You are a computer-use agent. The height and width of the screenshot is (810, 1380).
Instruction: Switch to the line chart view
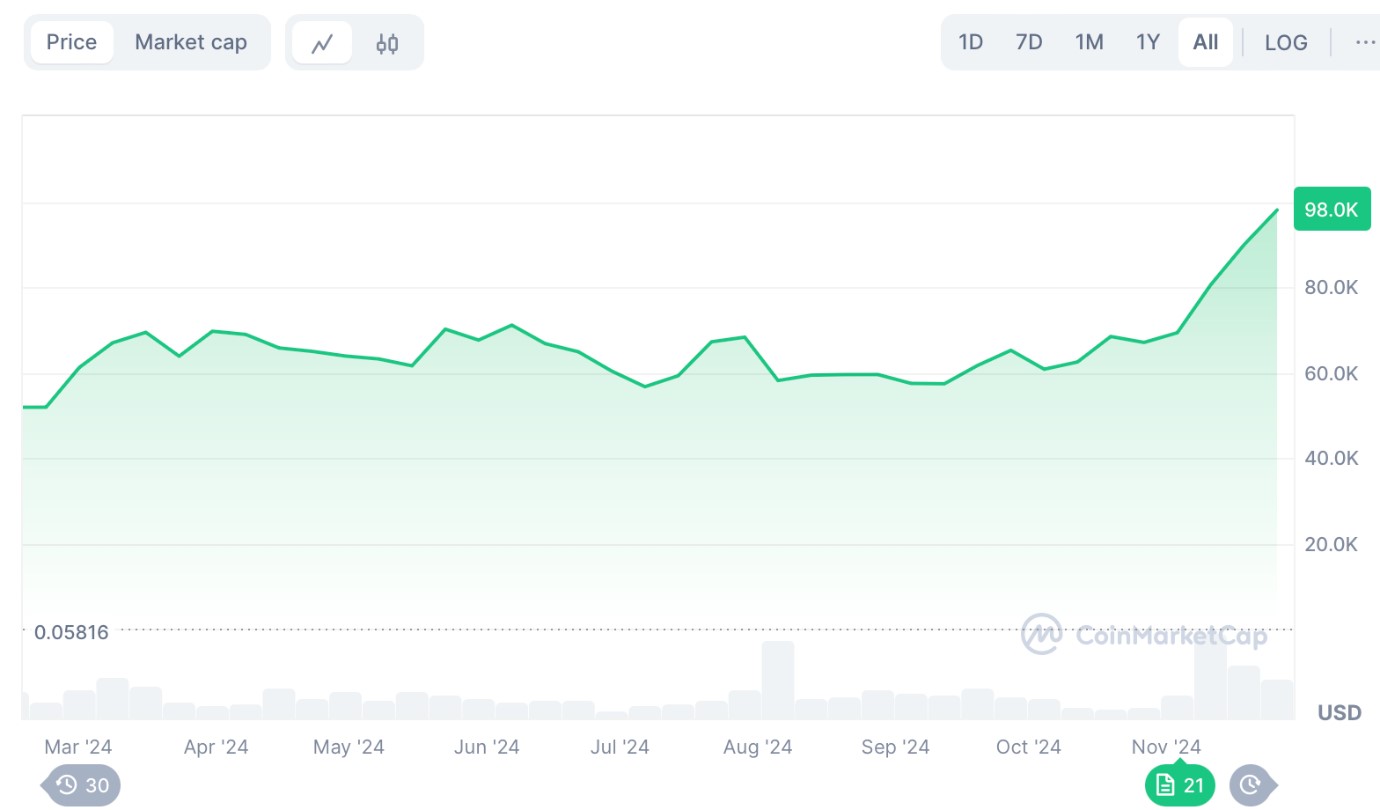coord(322,43)
